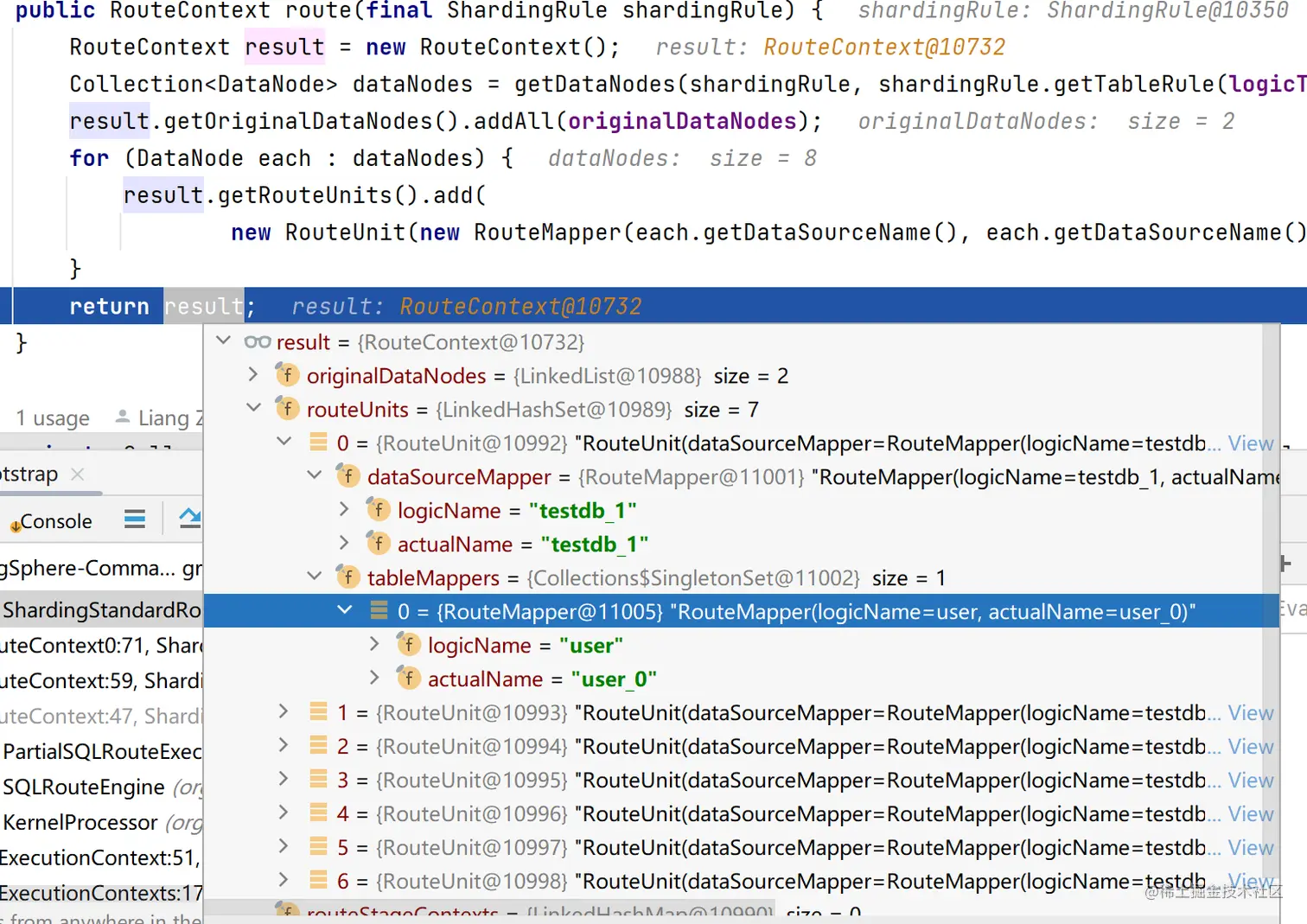Open View link for RouteUnit@10996
Screen dimensions: 1307x924
(1251, 813)
